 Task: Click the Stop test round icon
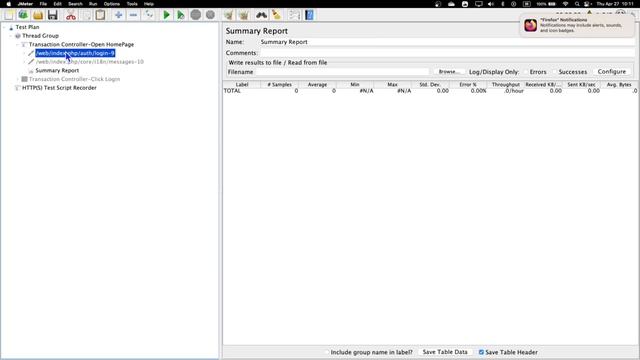(x=196, y=15)
